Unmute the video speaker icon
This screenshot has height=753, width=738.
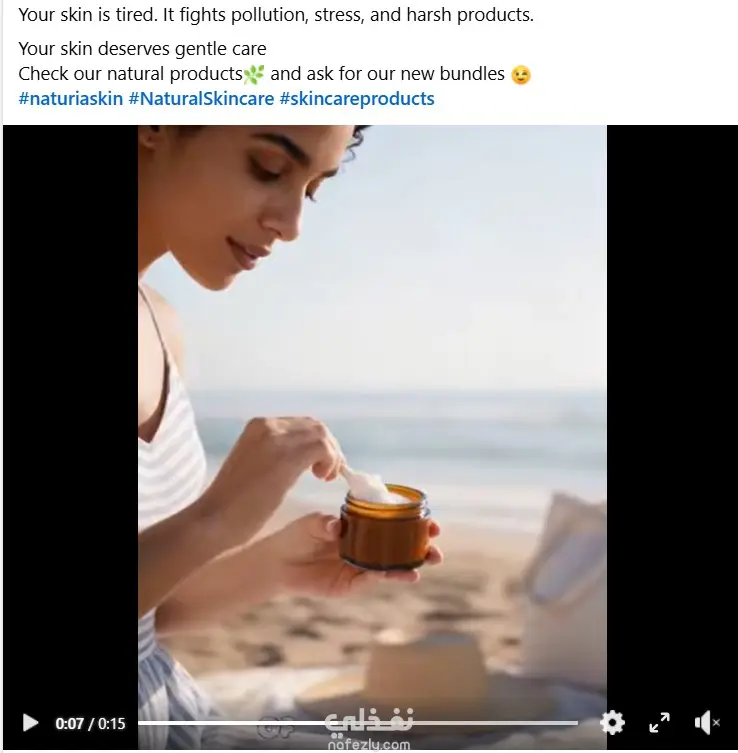pyautogui.click(x=707, y=723)
